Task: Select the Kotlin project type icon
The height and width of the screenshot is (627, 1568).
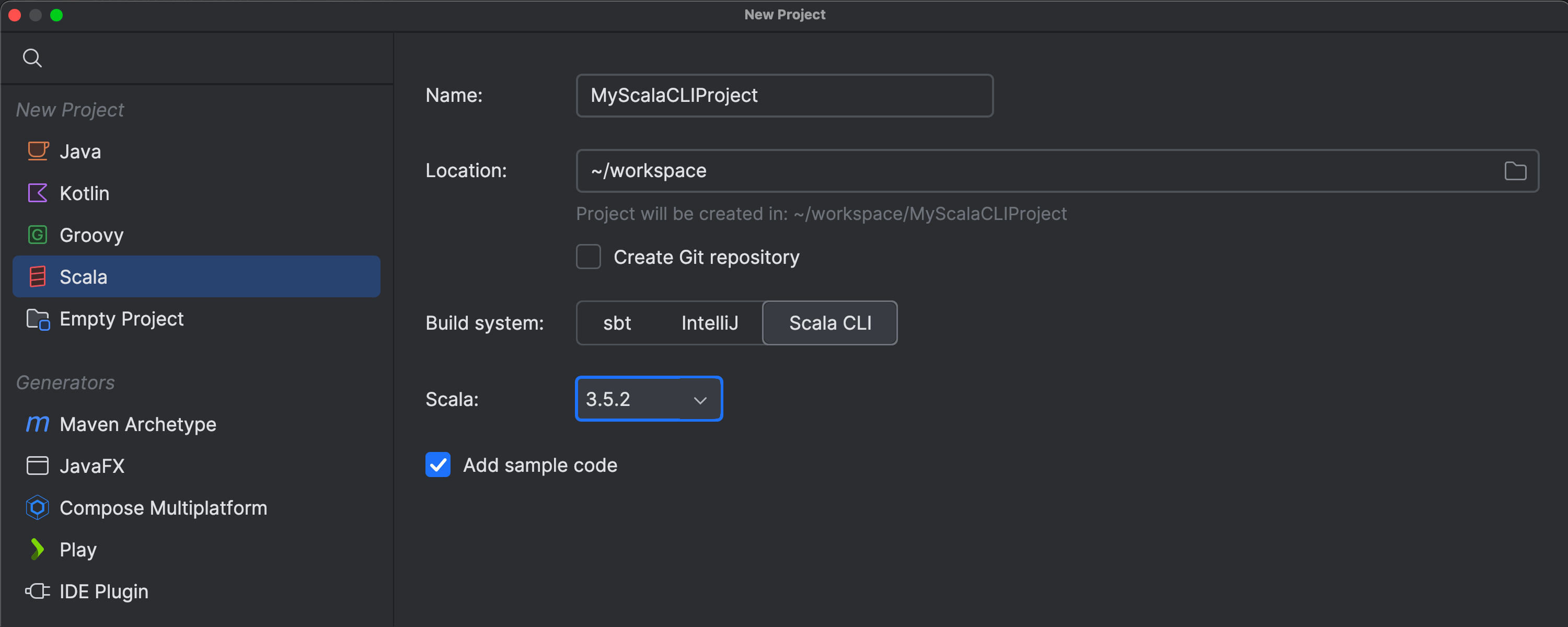Action: pyautogui.click(x=37, y=193)
